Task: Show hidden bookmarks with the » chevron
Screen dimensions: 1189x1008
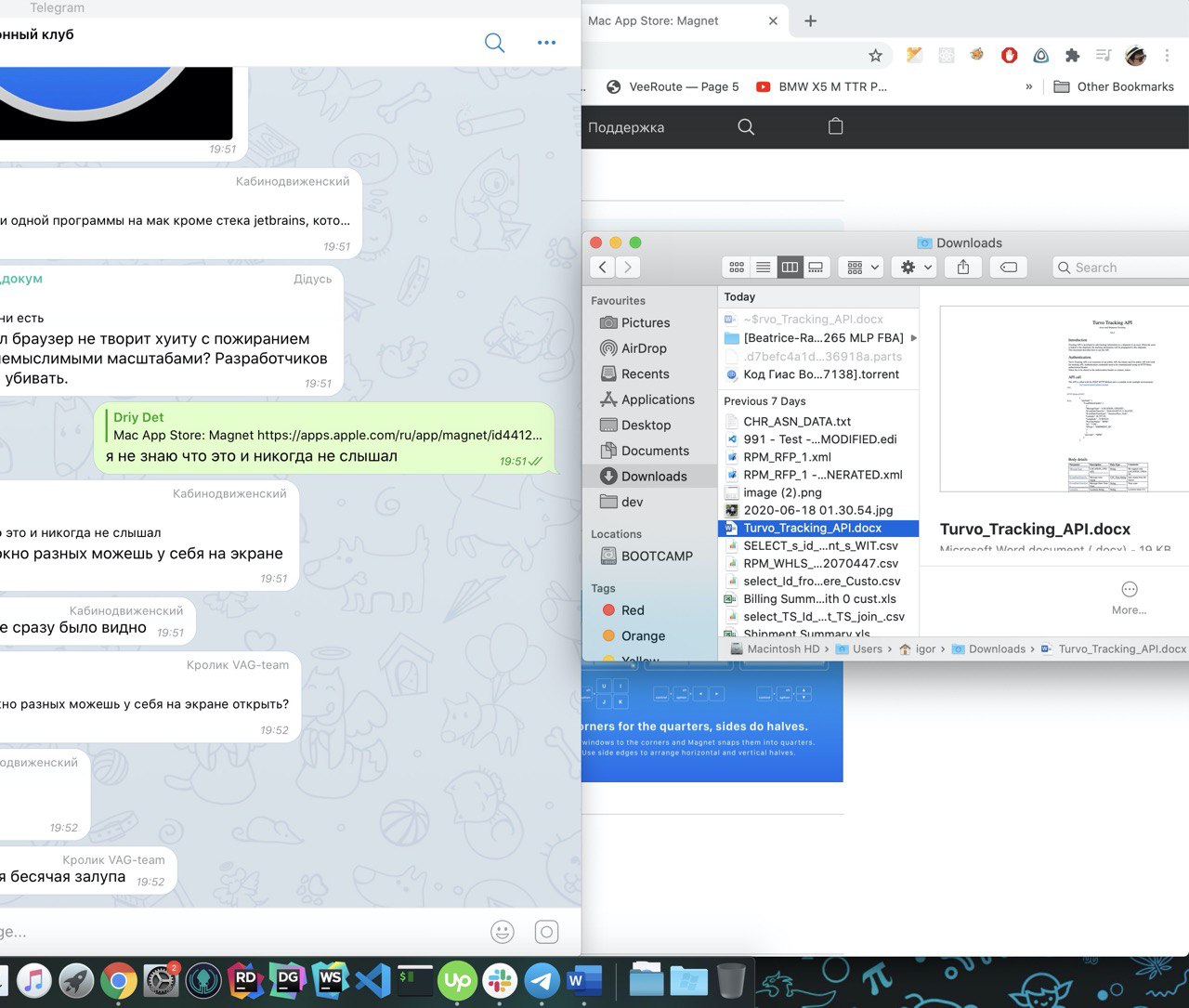Action: pos(1028,86)
